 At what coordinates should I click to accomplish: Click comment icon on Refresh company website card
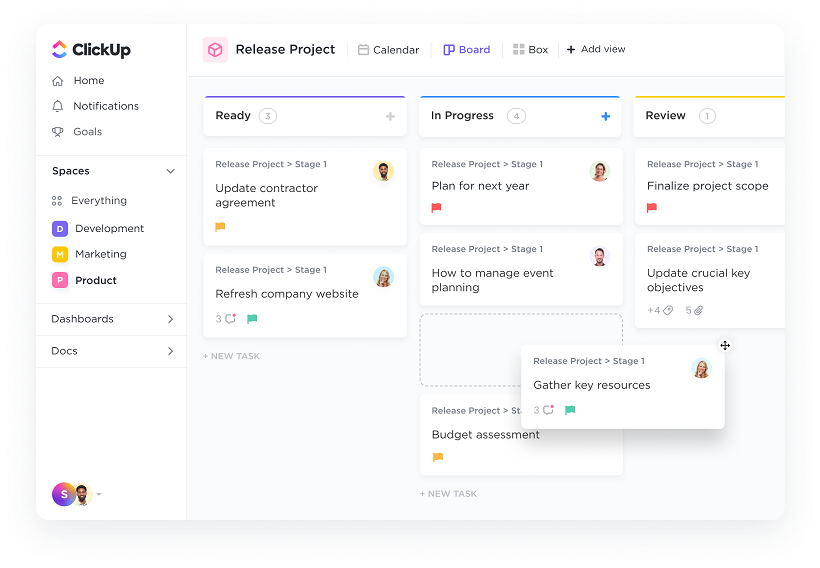pos(230,319)
